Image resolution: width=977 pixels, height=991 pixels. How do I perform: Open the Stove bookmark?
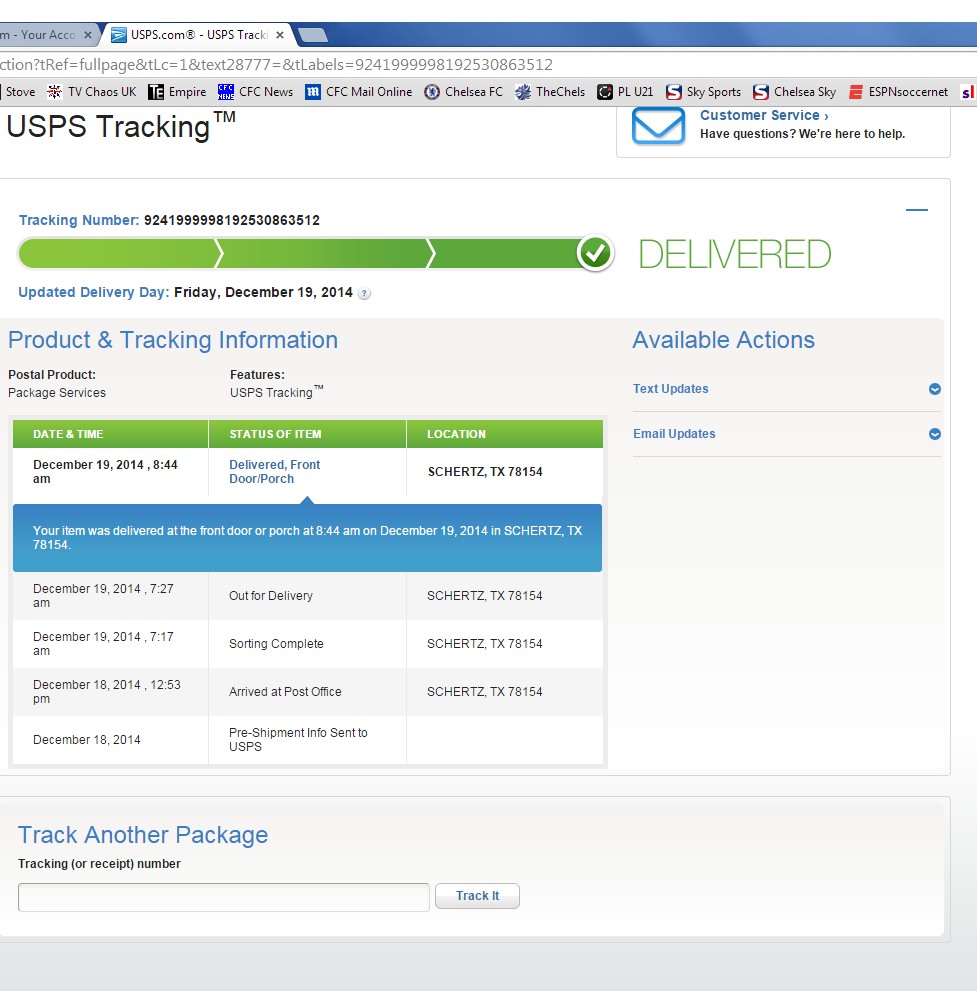pos(20,92)
